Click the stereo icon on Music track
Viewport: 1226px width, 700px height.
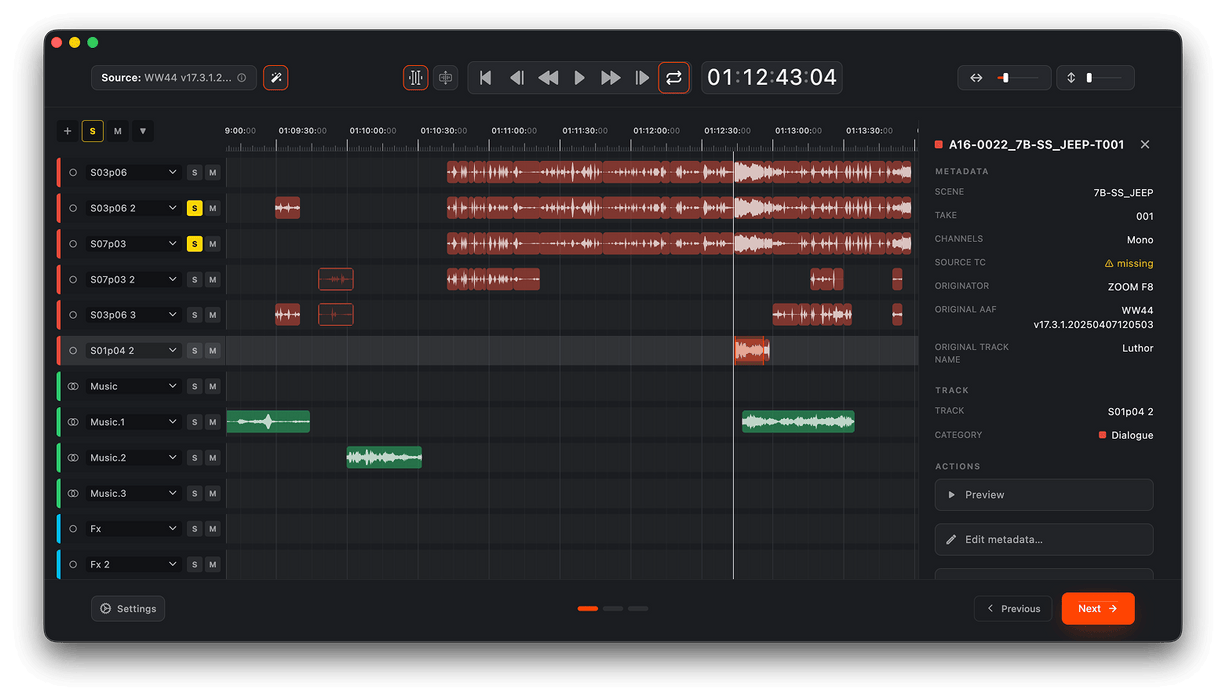point(73,386)
